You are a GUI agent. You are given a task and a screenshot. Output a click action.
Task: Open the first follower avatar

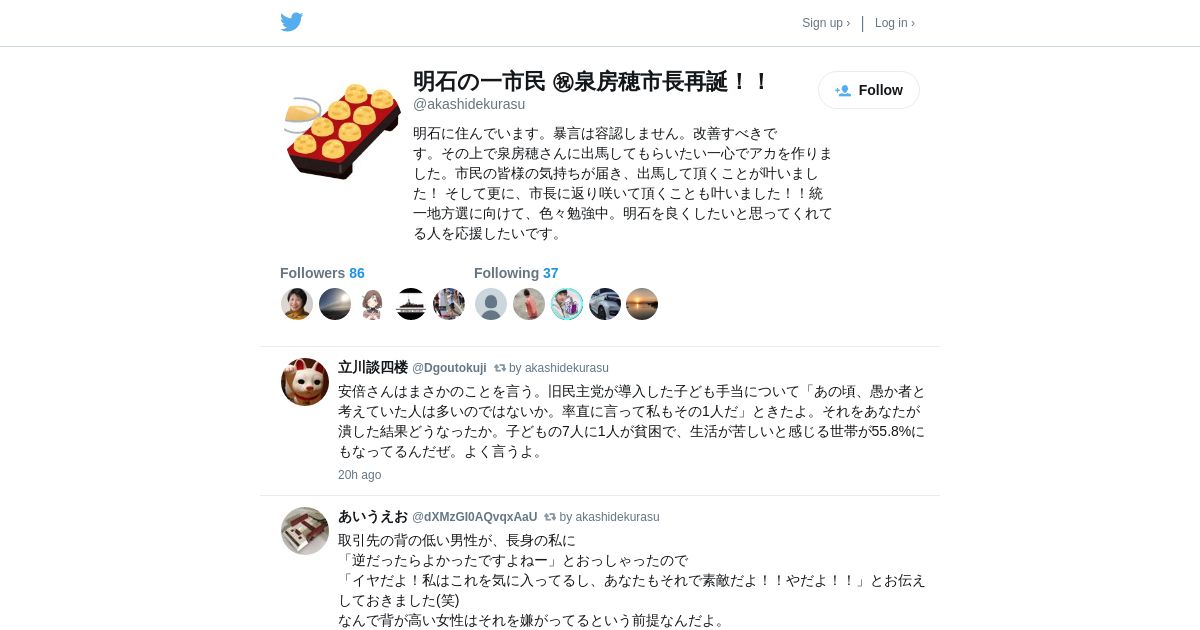297,304
